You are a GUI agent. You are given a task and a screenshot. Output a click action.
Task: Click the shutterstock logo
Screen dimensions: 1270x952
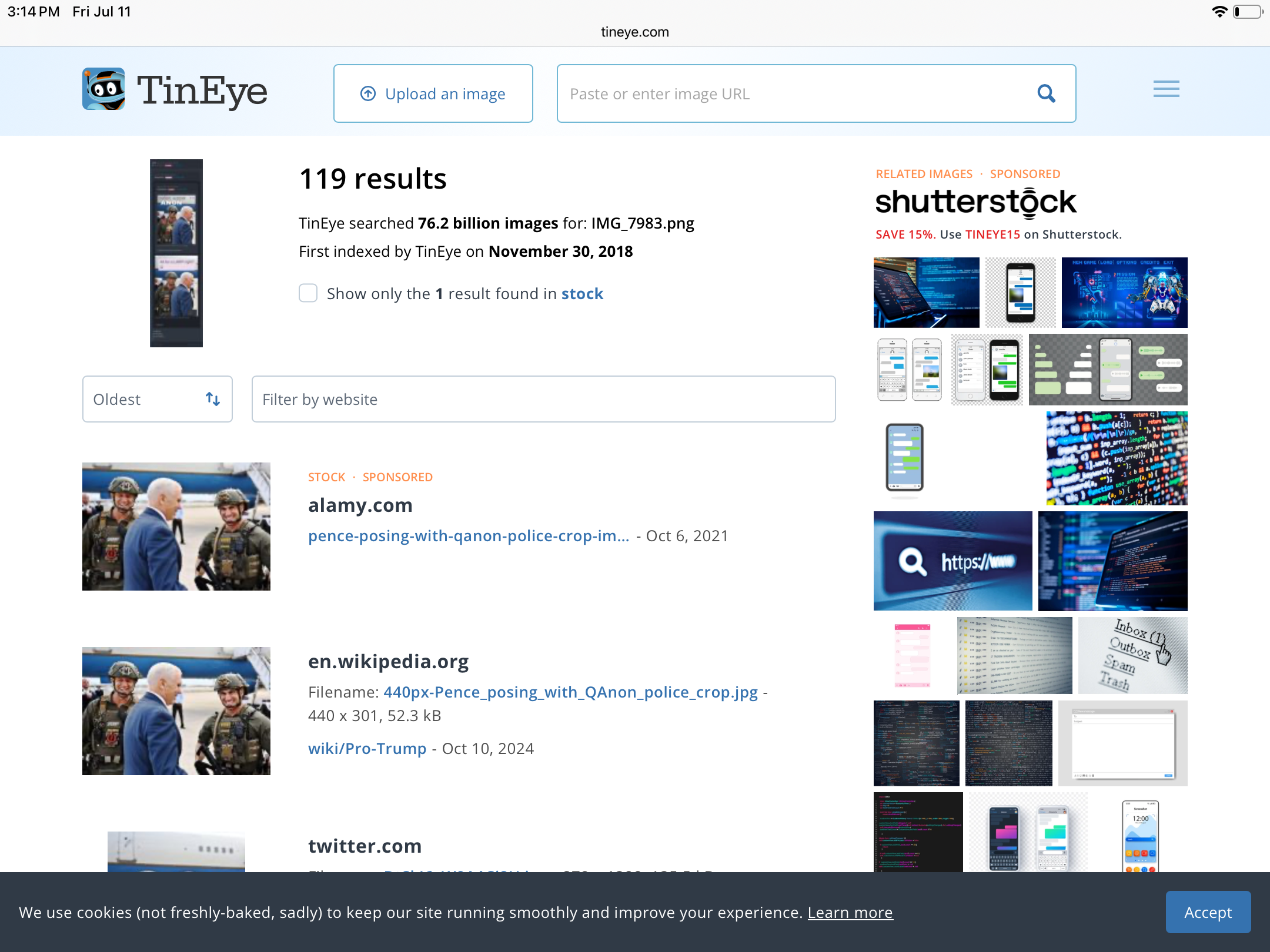point(975,202)
